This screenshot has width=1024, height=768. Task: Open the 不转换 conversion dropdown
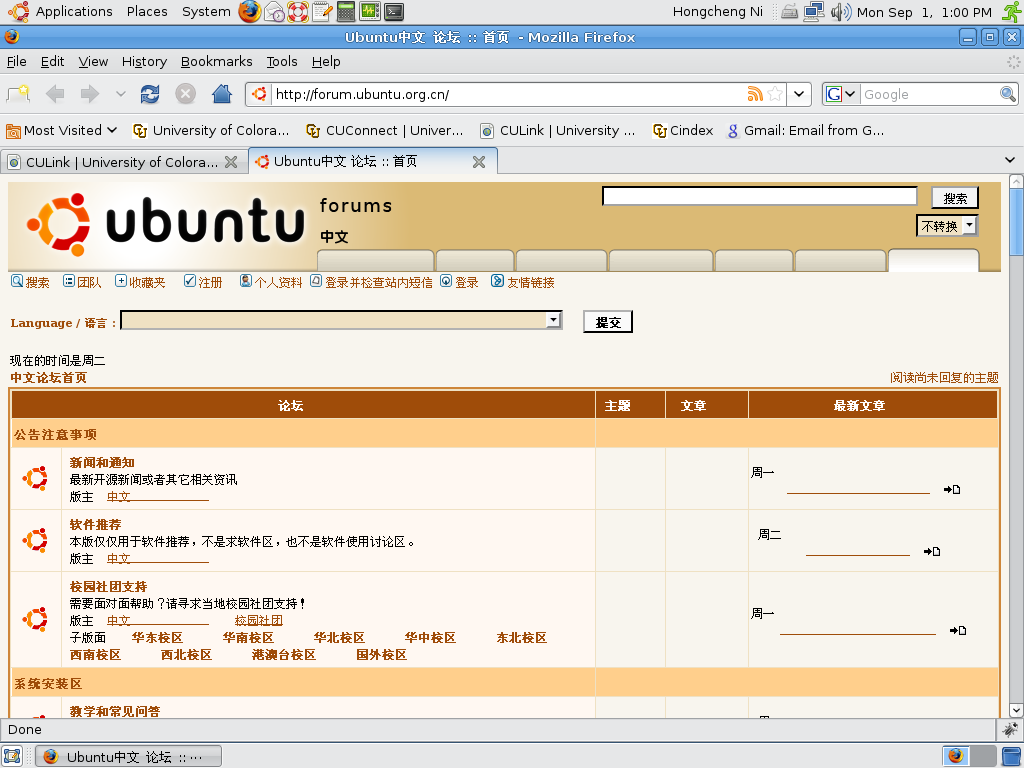pyautogui.click(x=947, y=226)
